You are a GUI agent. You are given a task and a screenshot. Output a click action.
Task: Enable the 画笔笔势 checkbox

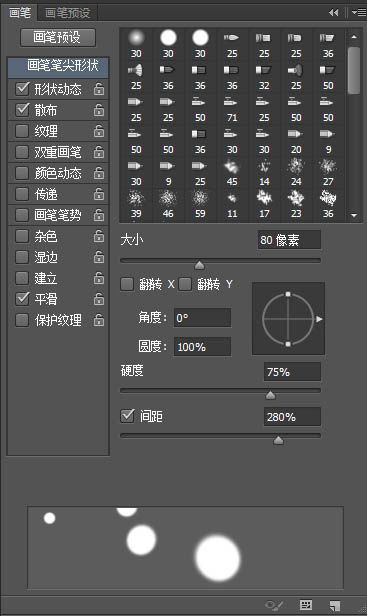click(x=22, y=215)
